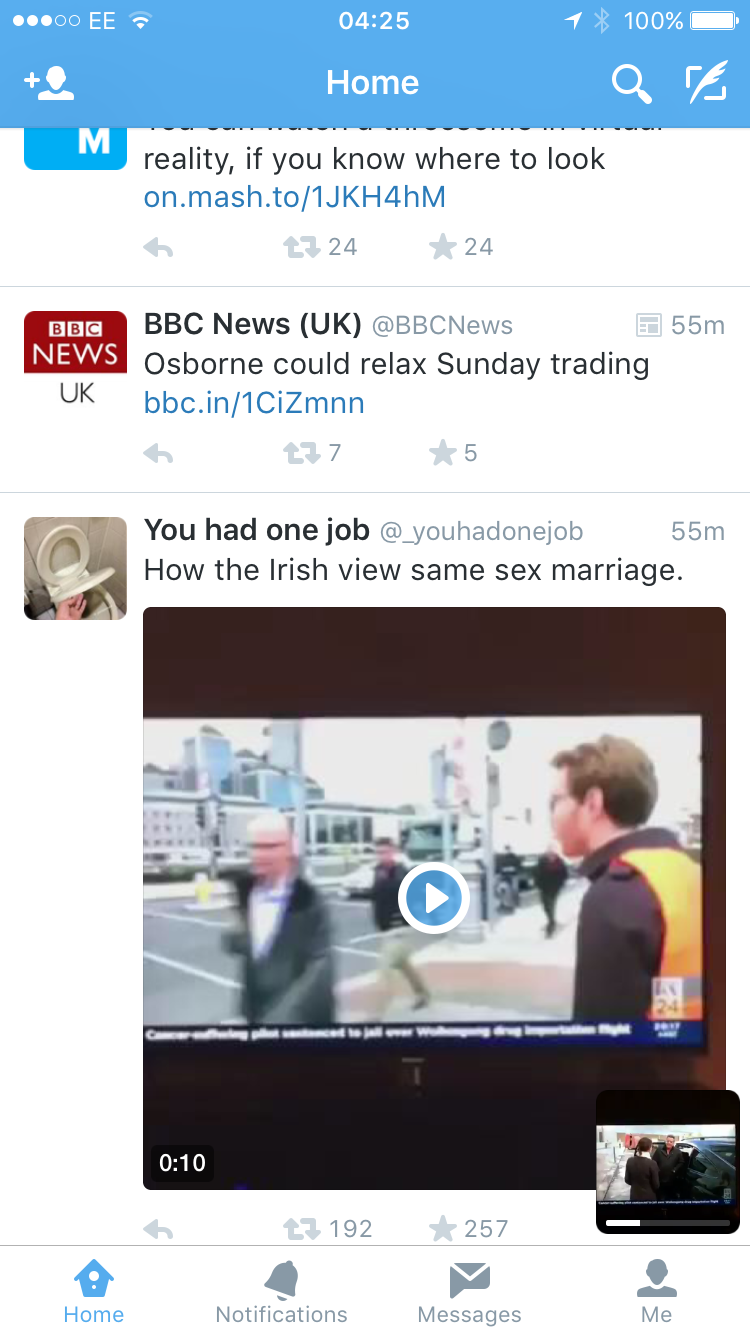Favorite the BBC News Osborne tweet
Viewport: 750px width, 1334px height.
tap(443, 454)
